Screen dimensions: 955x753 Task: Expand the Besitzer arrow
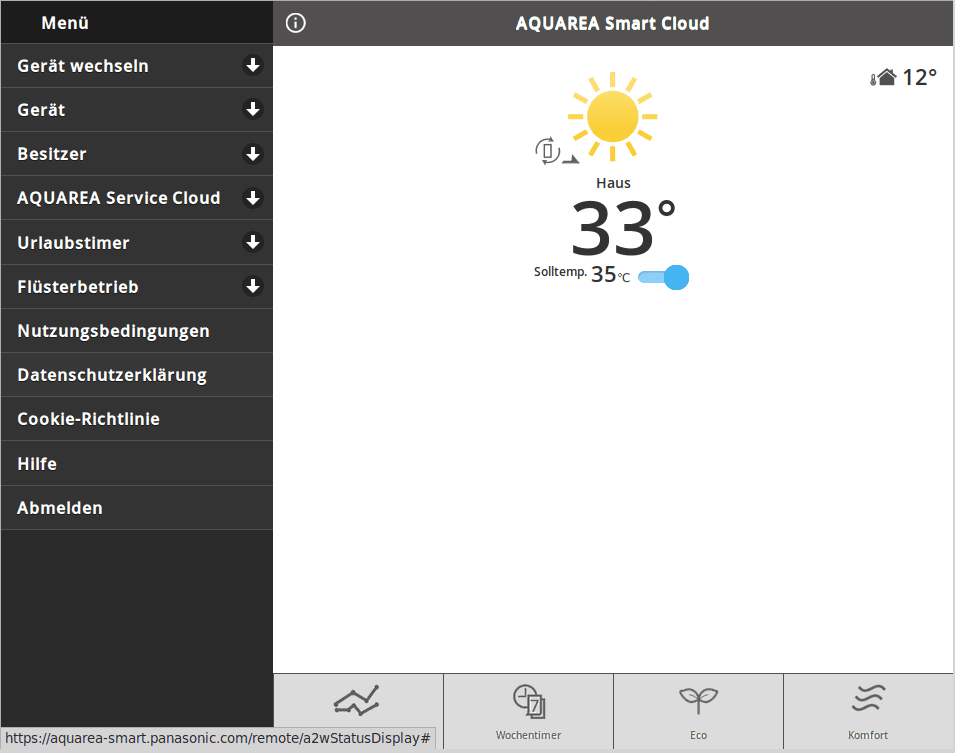click(253, 154)
